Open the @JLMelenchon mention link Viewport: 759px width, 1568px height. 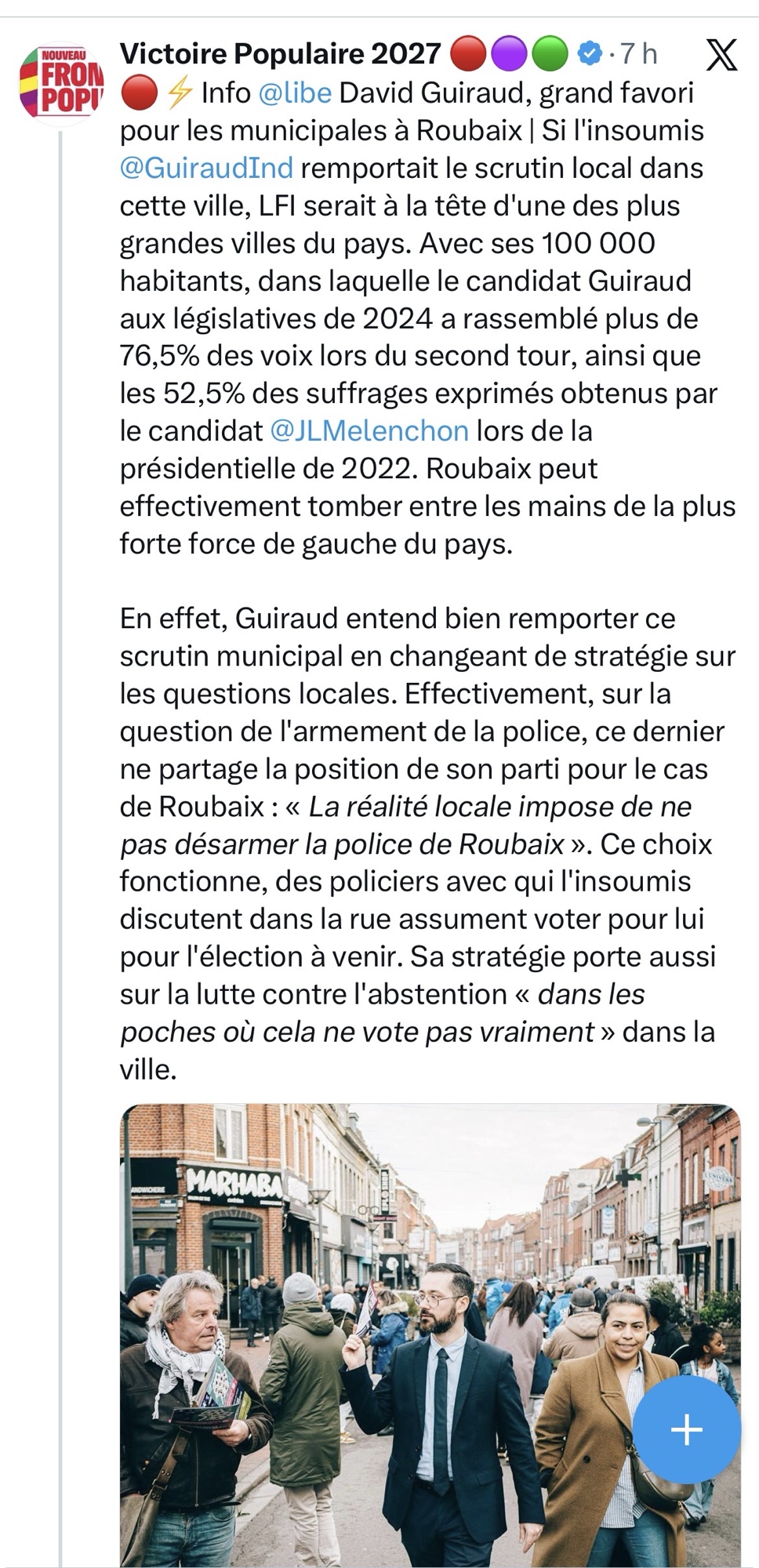coord(369,430)
